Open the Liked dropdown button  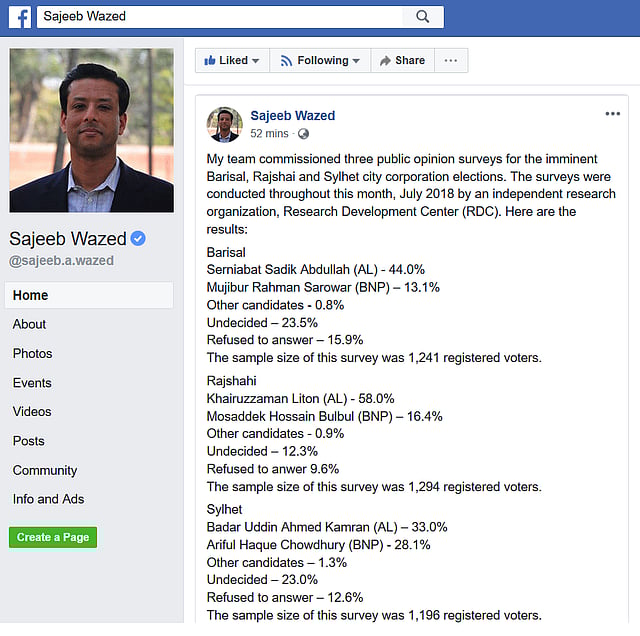(232, 60)
